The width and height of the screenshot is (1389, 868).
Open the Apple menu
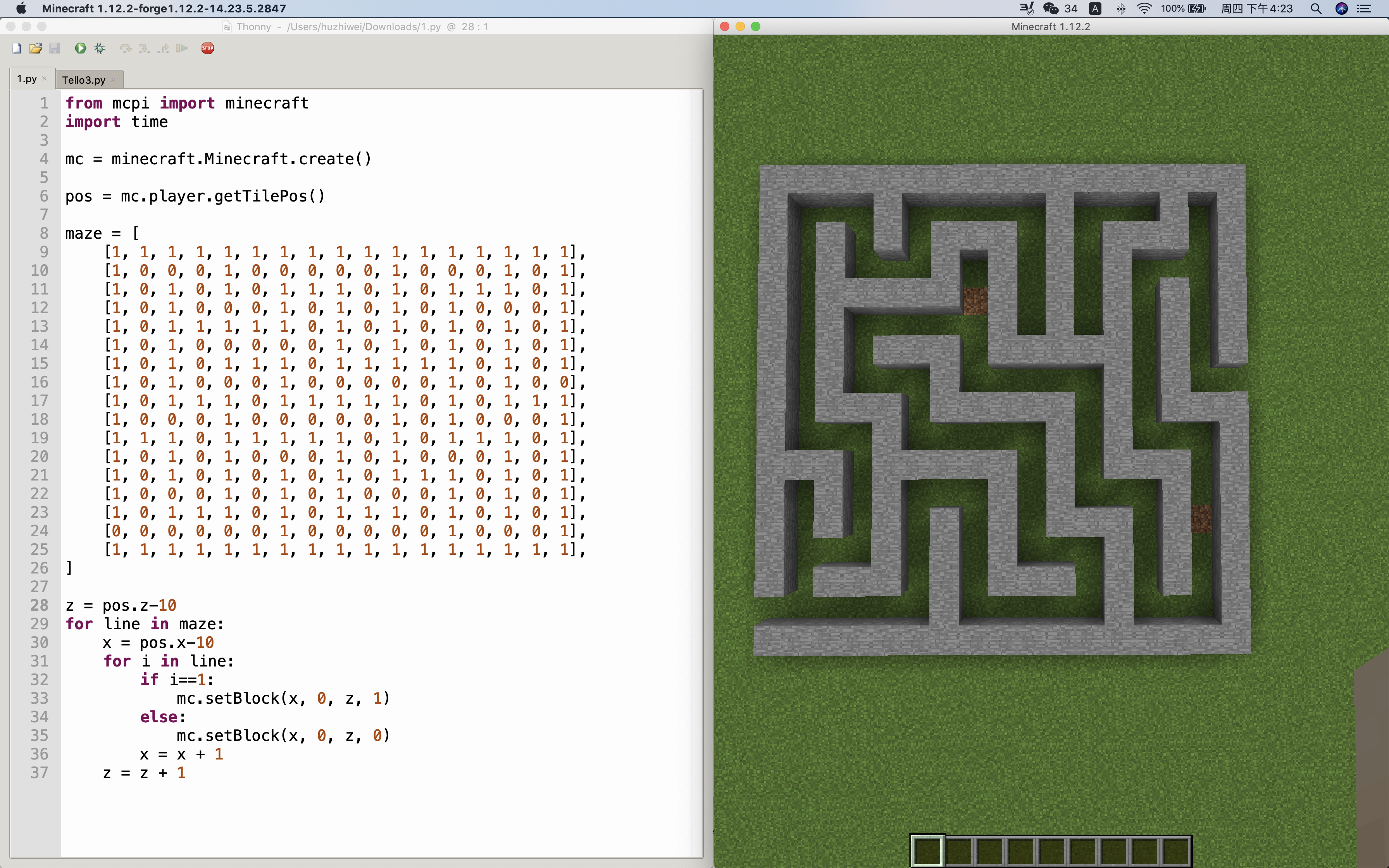tap(21, 9)
